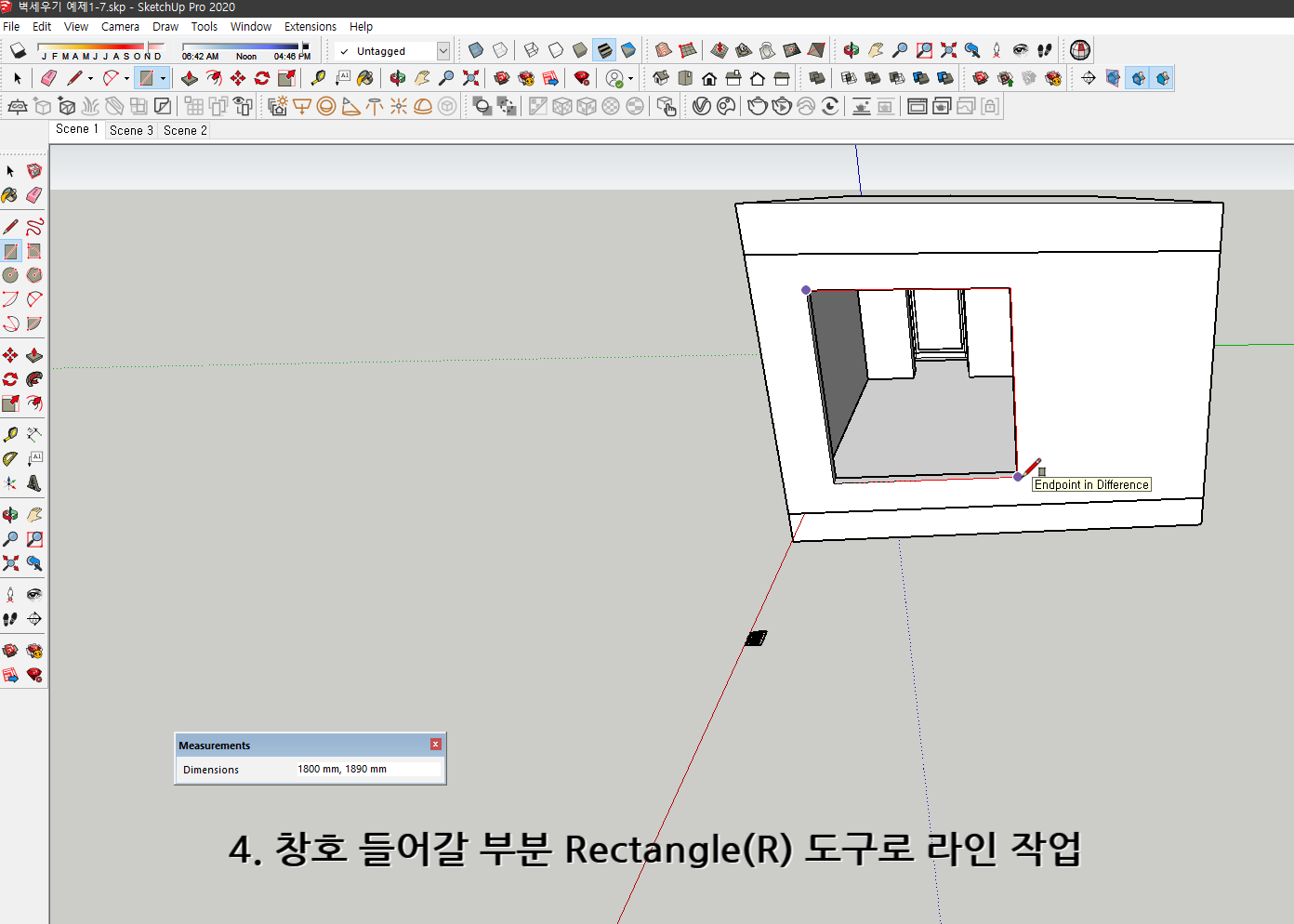Image resolution: width=1294 pixels, height=924 pixels.
Task: Click the Dimensions value field
Action: click(367, 769)
